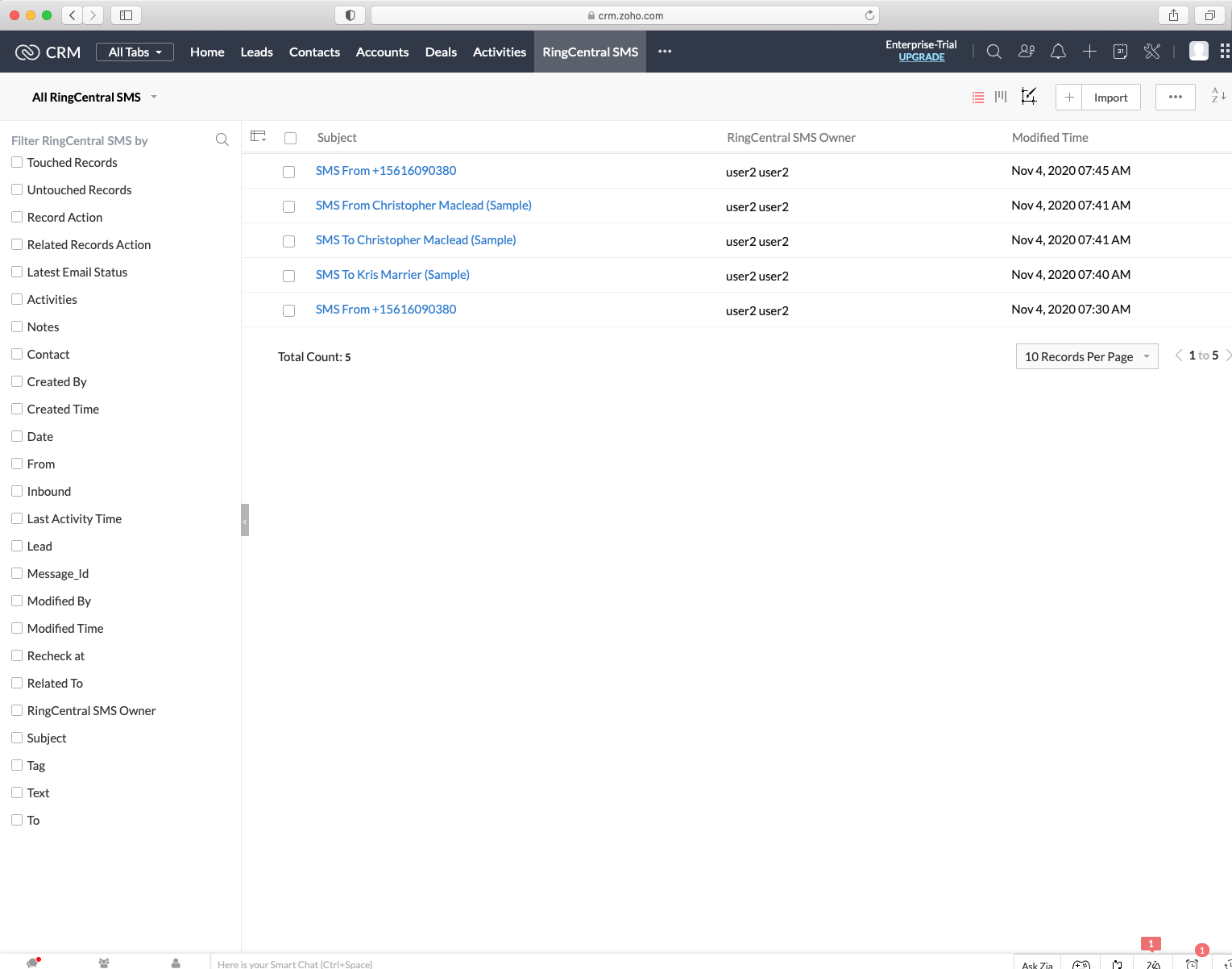The image size is (1232, 969).
Task: Open the settings tools icon
Action: click(1151, 51)
